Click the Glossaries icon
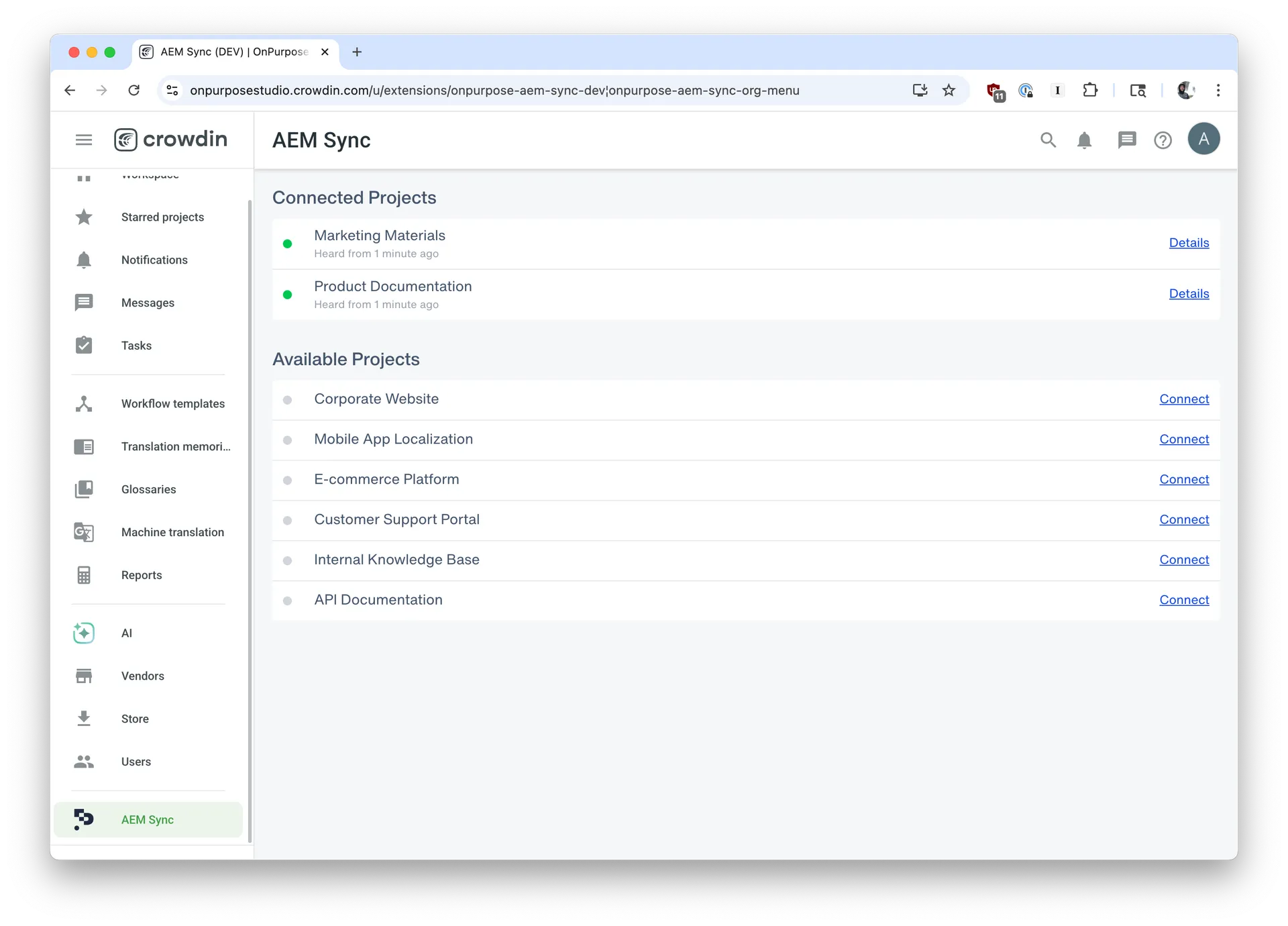The width and height of the screenshot is (1288, 926). (84, 489)
